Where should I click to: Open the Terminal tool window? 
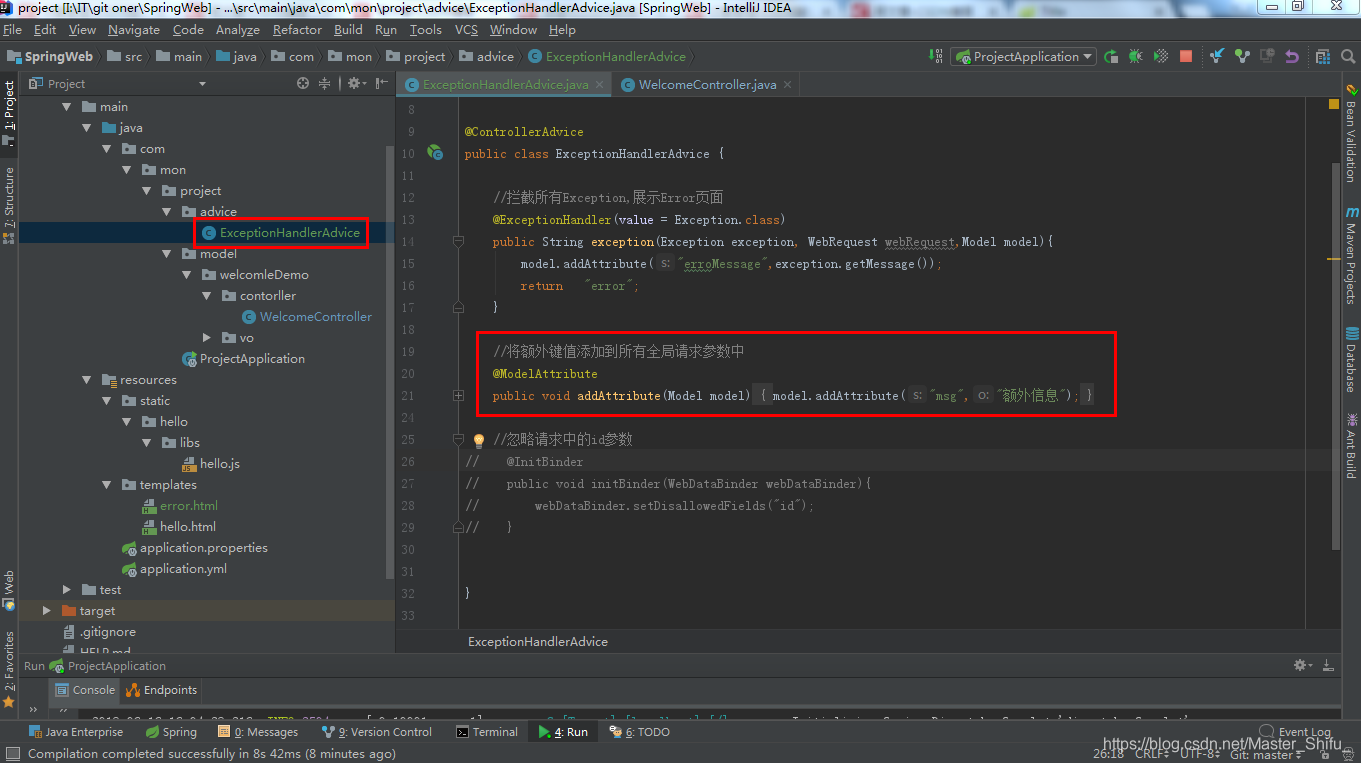point(487,732)
